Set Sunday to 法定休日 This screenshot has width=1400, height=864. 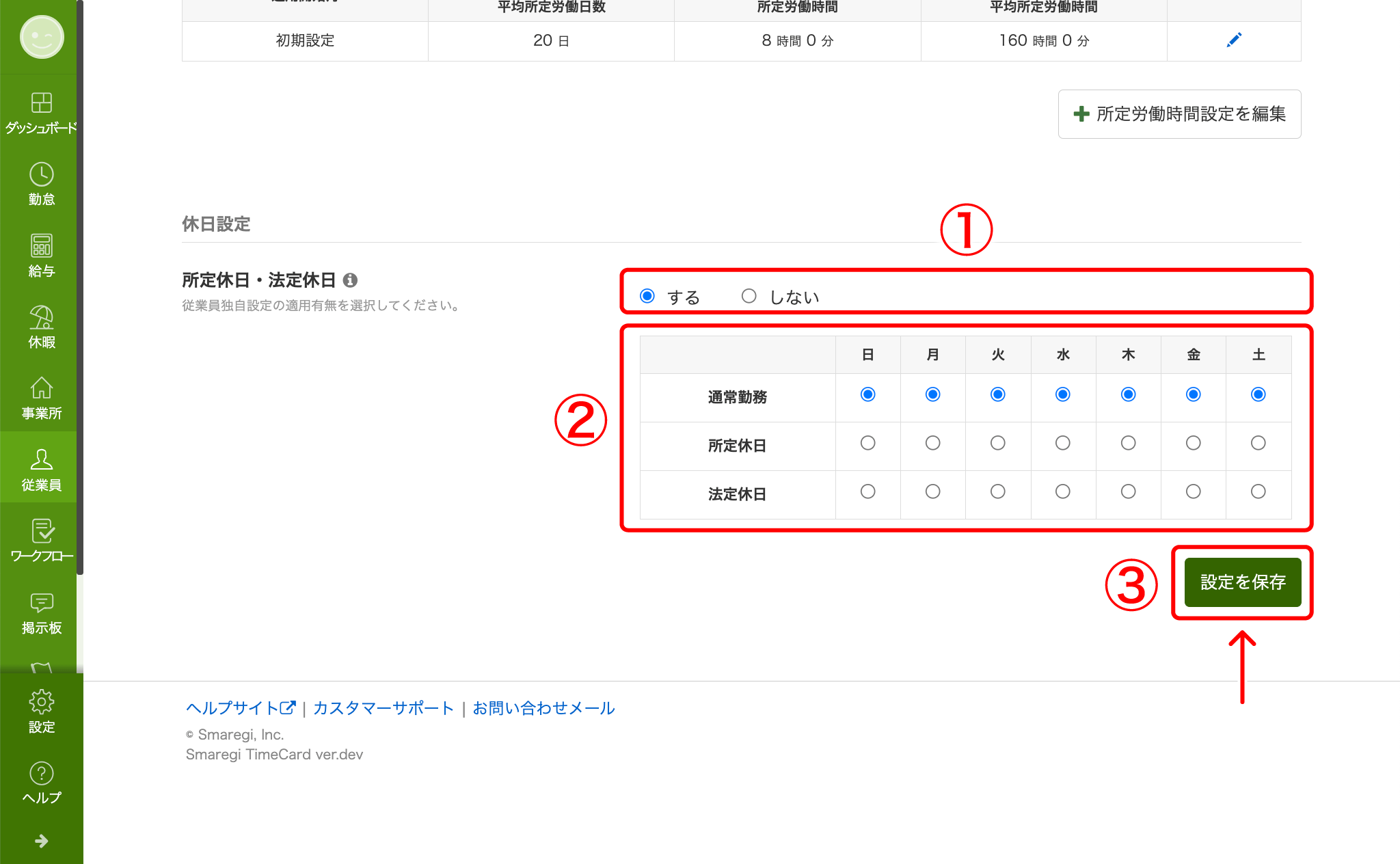coord(867,491)
